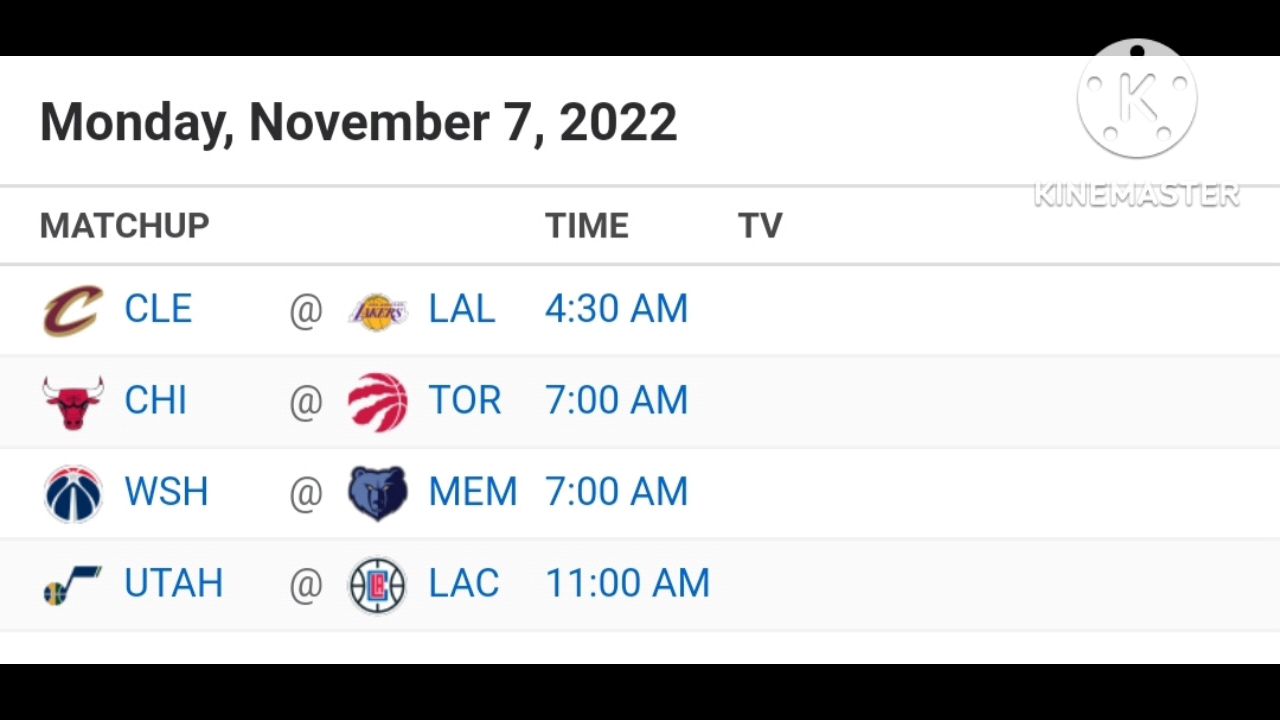Click the MATCHUP column header

(x=124, y=226)
